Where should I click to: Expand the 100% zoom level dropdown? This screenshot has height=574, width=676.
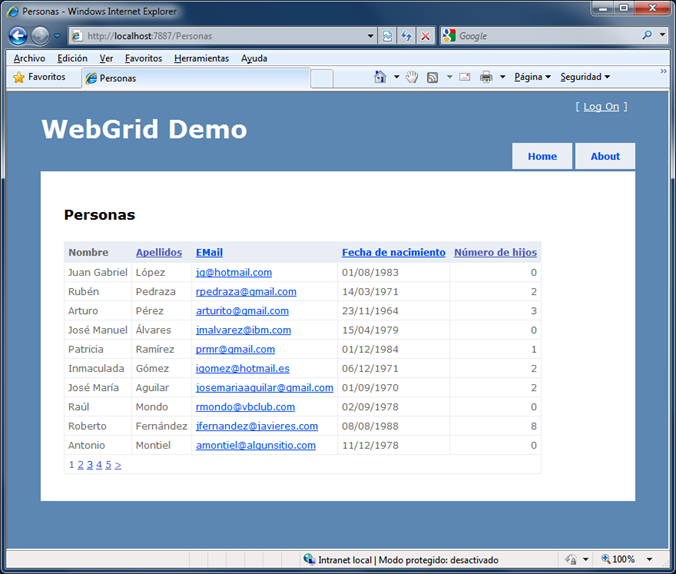(650, 560)
